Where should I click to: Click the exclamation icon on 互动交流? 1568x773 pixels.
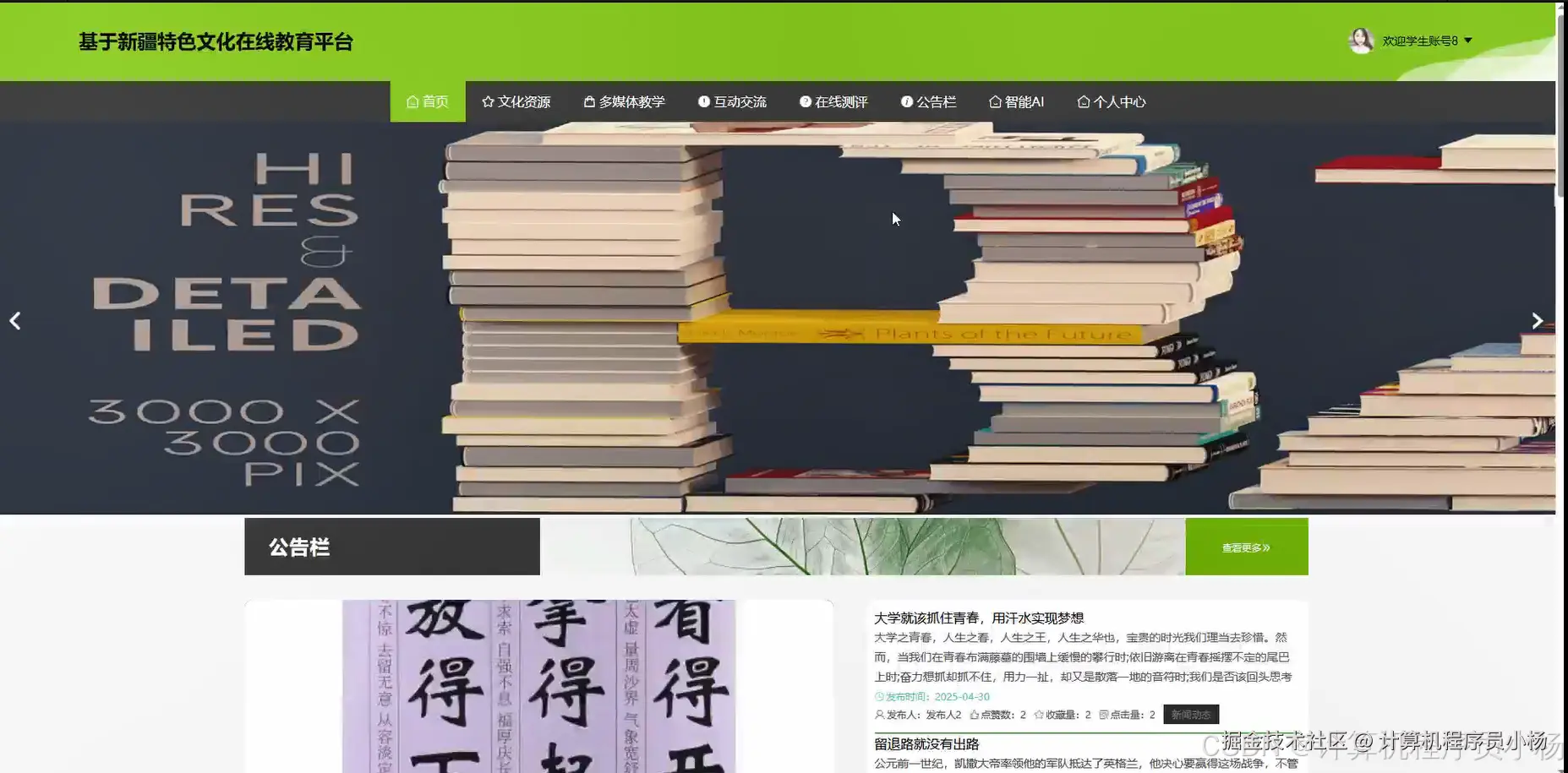click(704, 101)
